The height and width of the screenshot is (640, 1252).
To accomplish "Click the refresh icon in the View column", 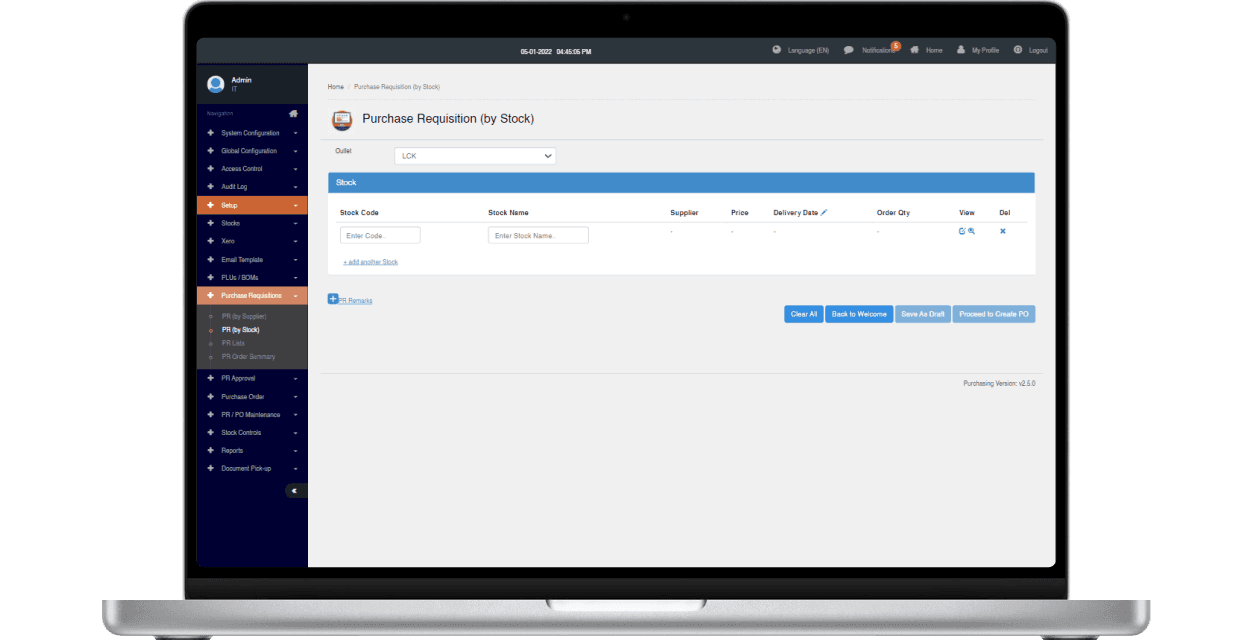I will point(961,231).
